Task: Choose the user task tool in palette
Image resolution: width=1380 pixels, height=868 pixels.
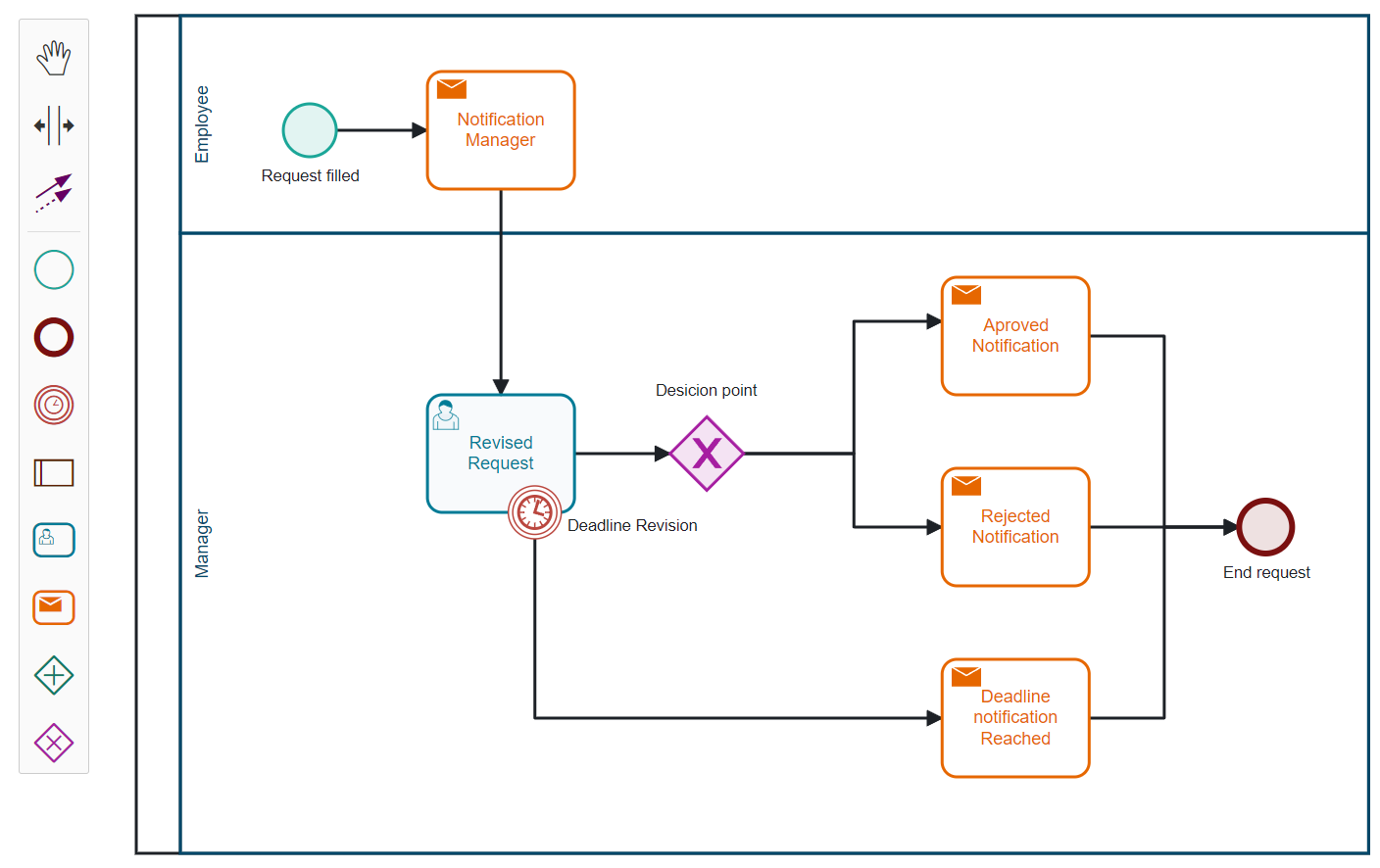Action: tap(54, 540)
